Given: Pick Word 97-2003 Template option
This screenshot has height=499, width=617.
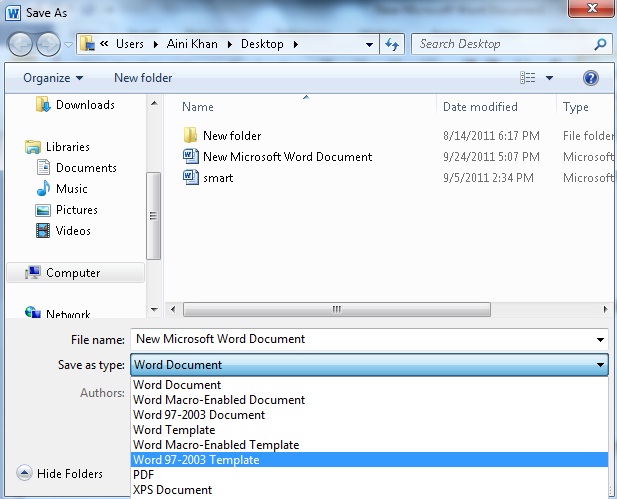Looking at the screenshot, I should point(196,460).
